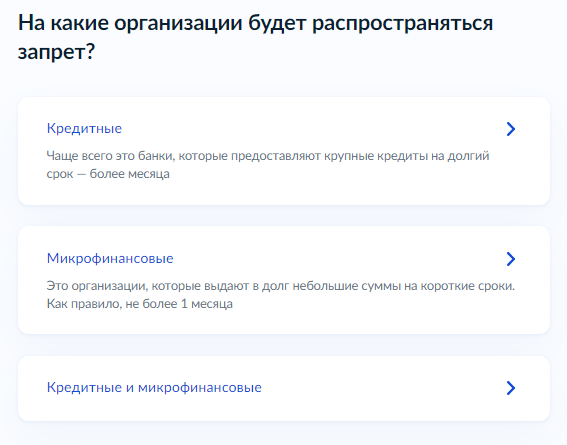Choose the first card for credit organizations
This screenshot has height=445, width=567.
[x=284, y=151]
